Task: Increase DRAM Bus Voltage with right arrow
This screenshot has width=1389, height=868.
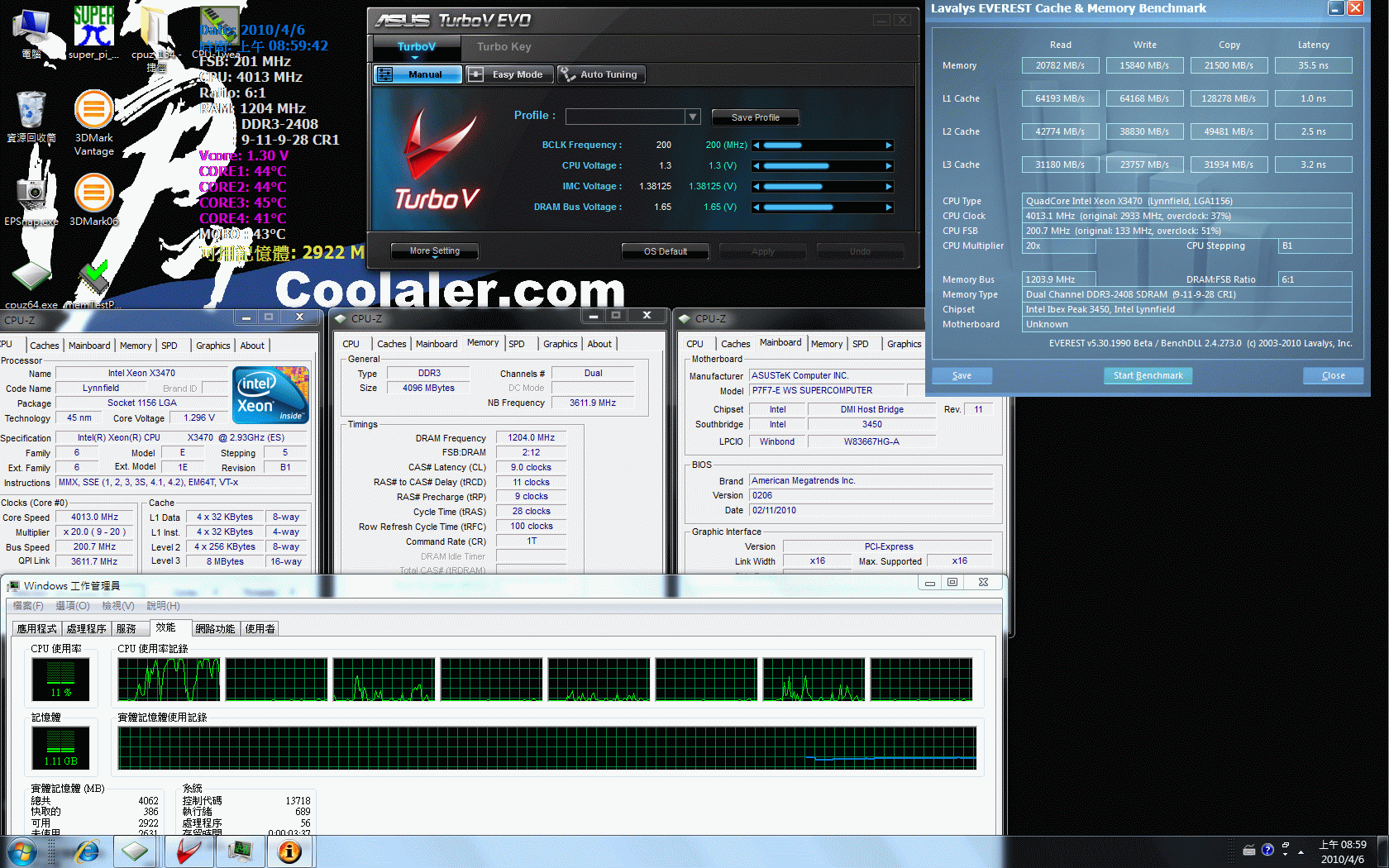Action: [889, 207]
